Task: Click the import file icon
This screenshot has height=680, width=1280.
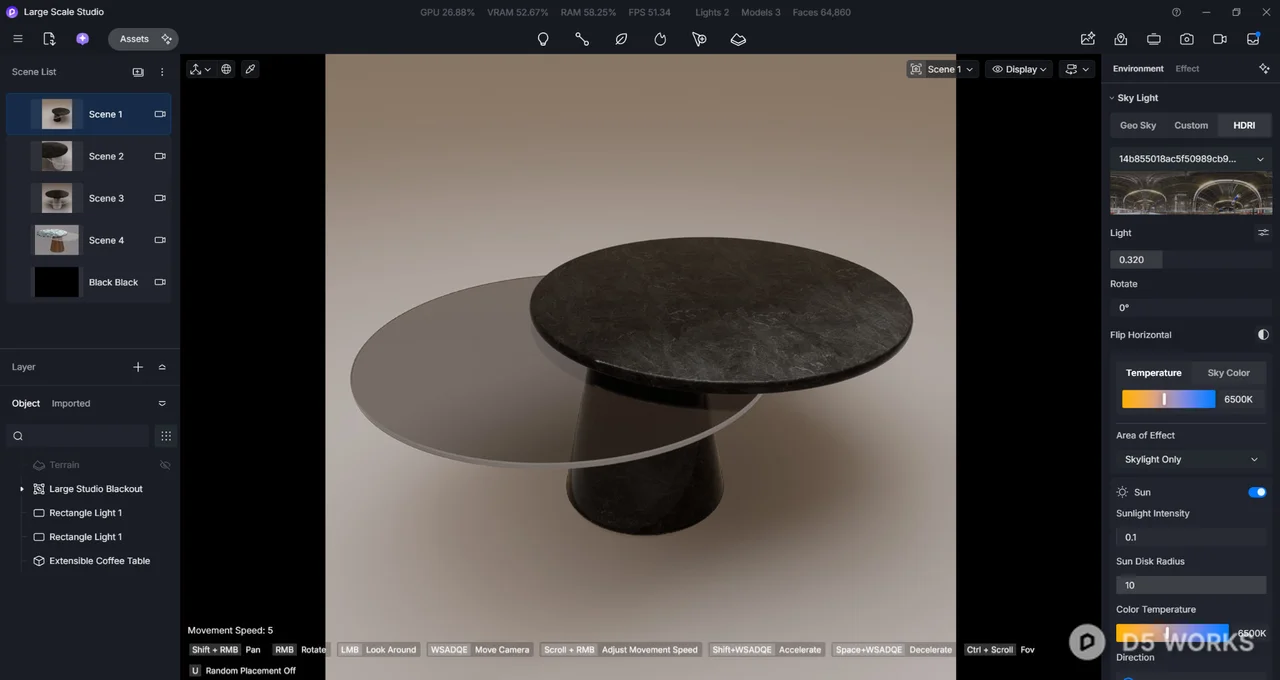Action: point(49,39)
